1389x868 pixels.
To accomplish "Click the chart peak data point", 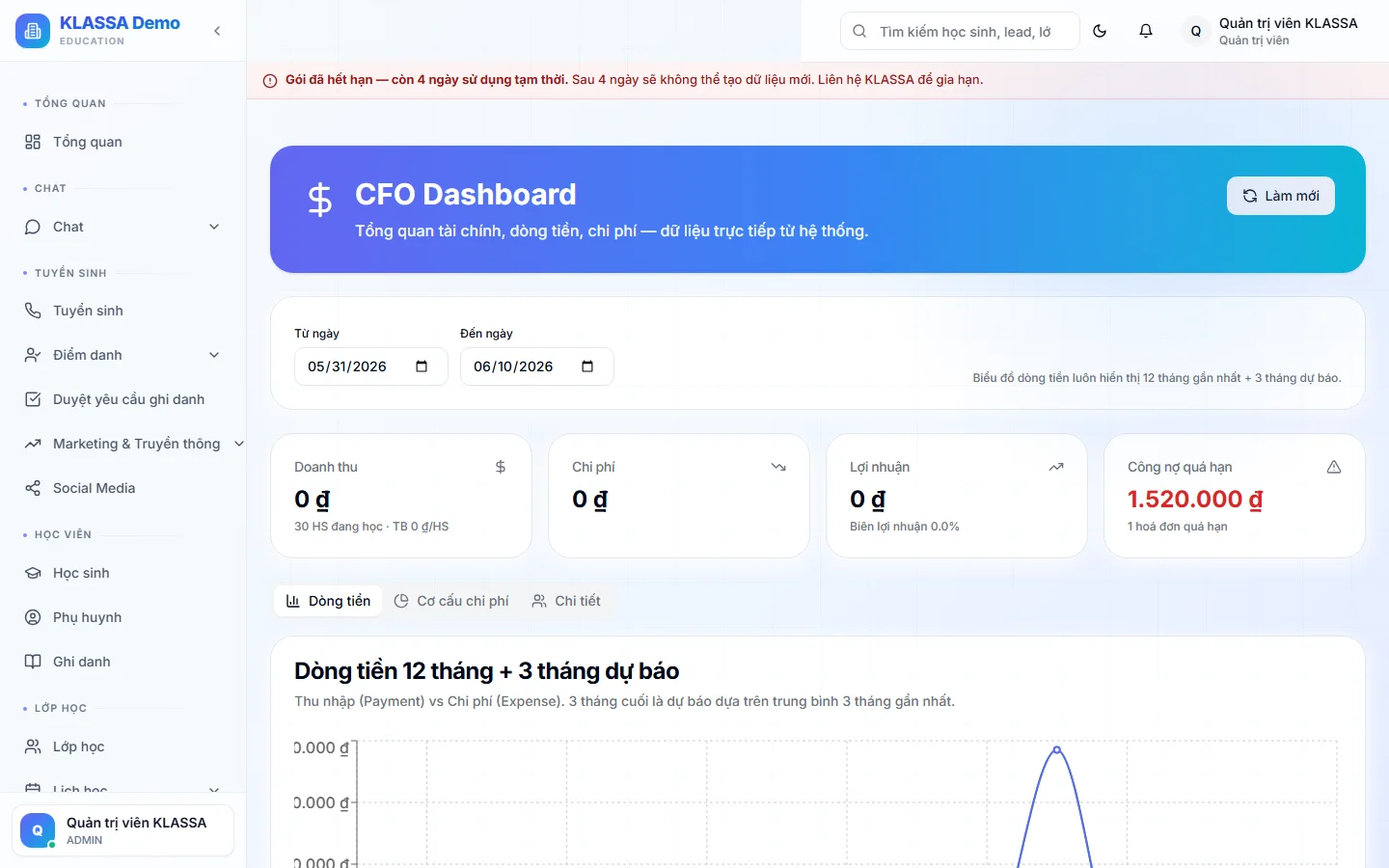I will (x=1057, y=749).
